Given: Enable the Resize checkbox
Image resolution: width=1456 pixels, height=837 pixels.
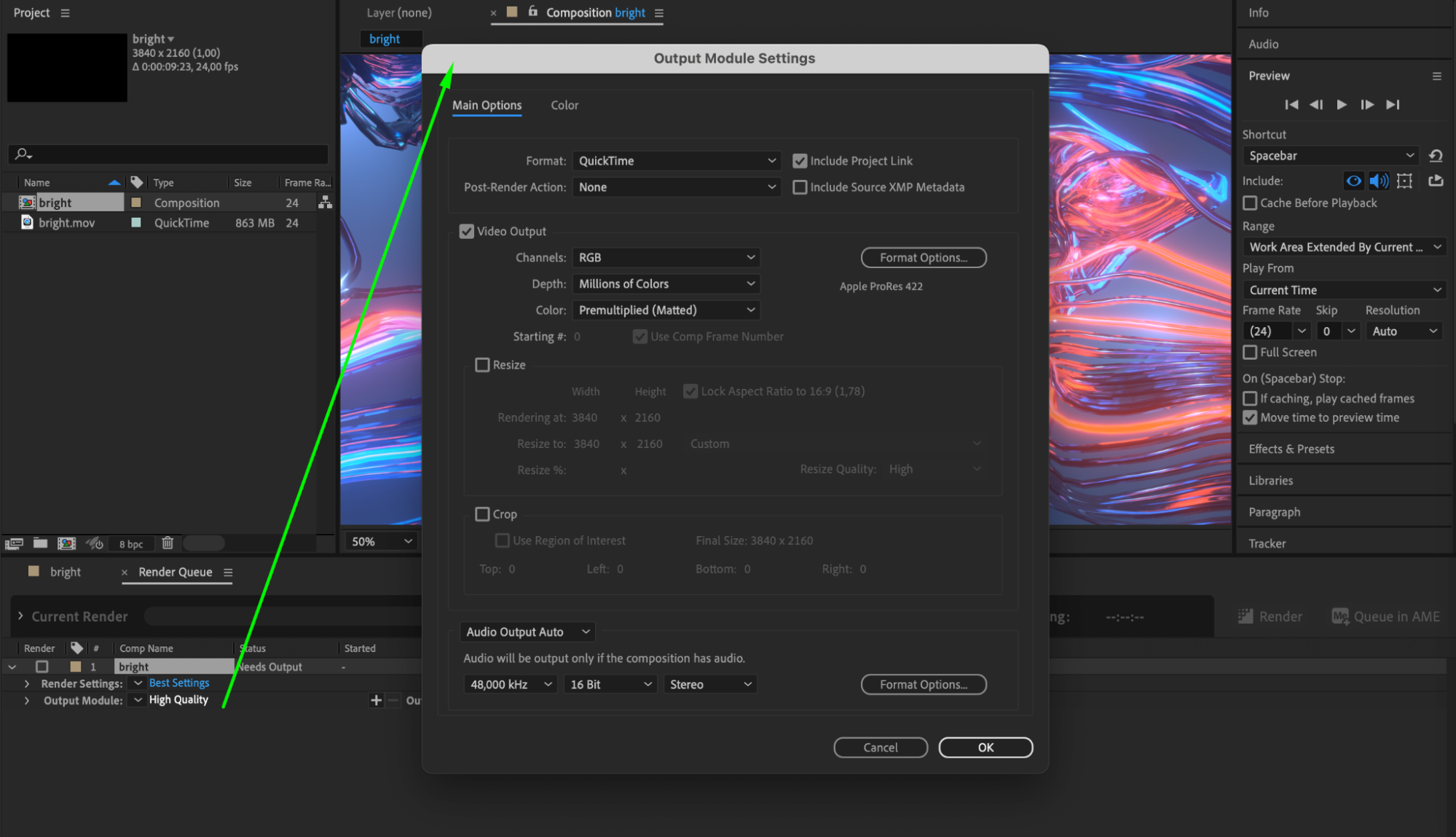Looking at the screenshot, I should 482,365.
